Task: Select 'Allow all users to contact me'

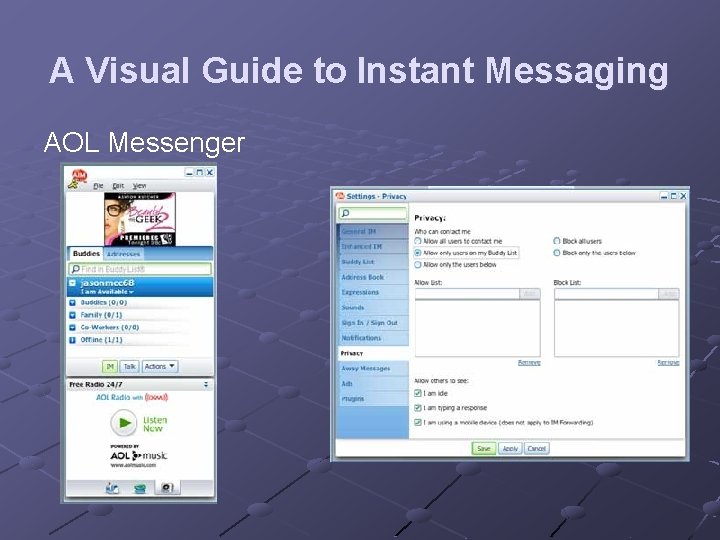Action: [x=418, y=241]
